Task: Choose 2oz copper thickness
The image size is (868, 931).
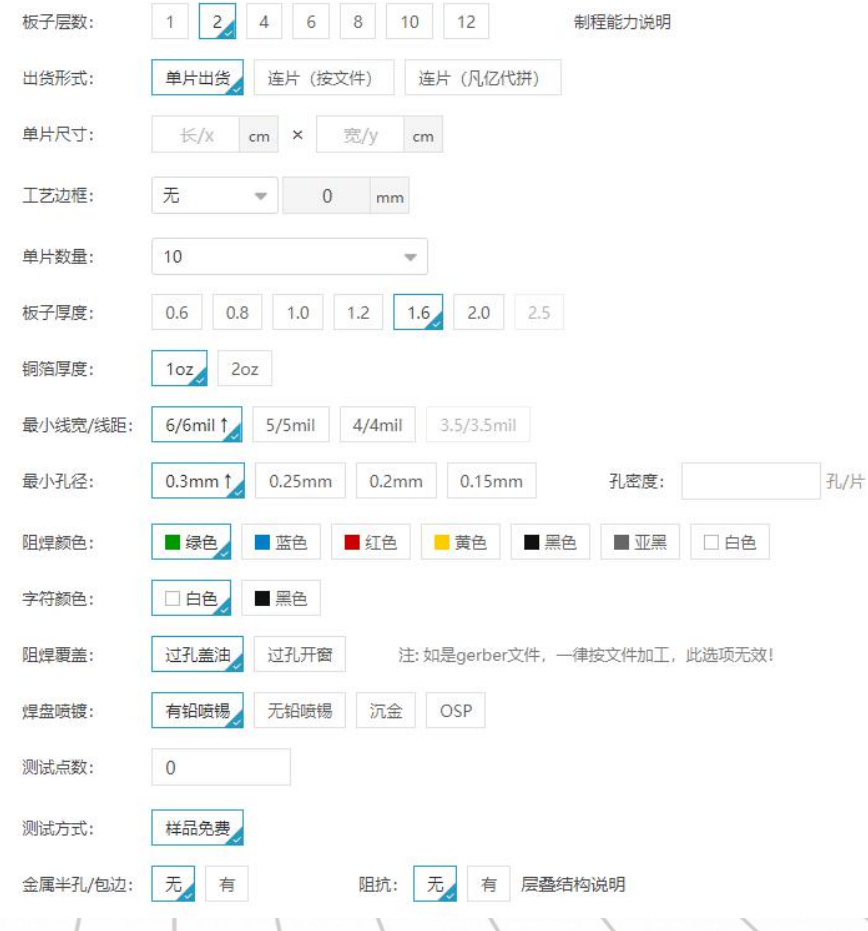Action: [245, 368]
